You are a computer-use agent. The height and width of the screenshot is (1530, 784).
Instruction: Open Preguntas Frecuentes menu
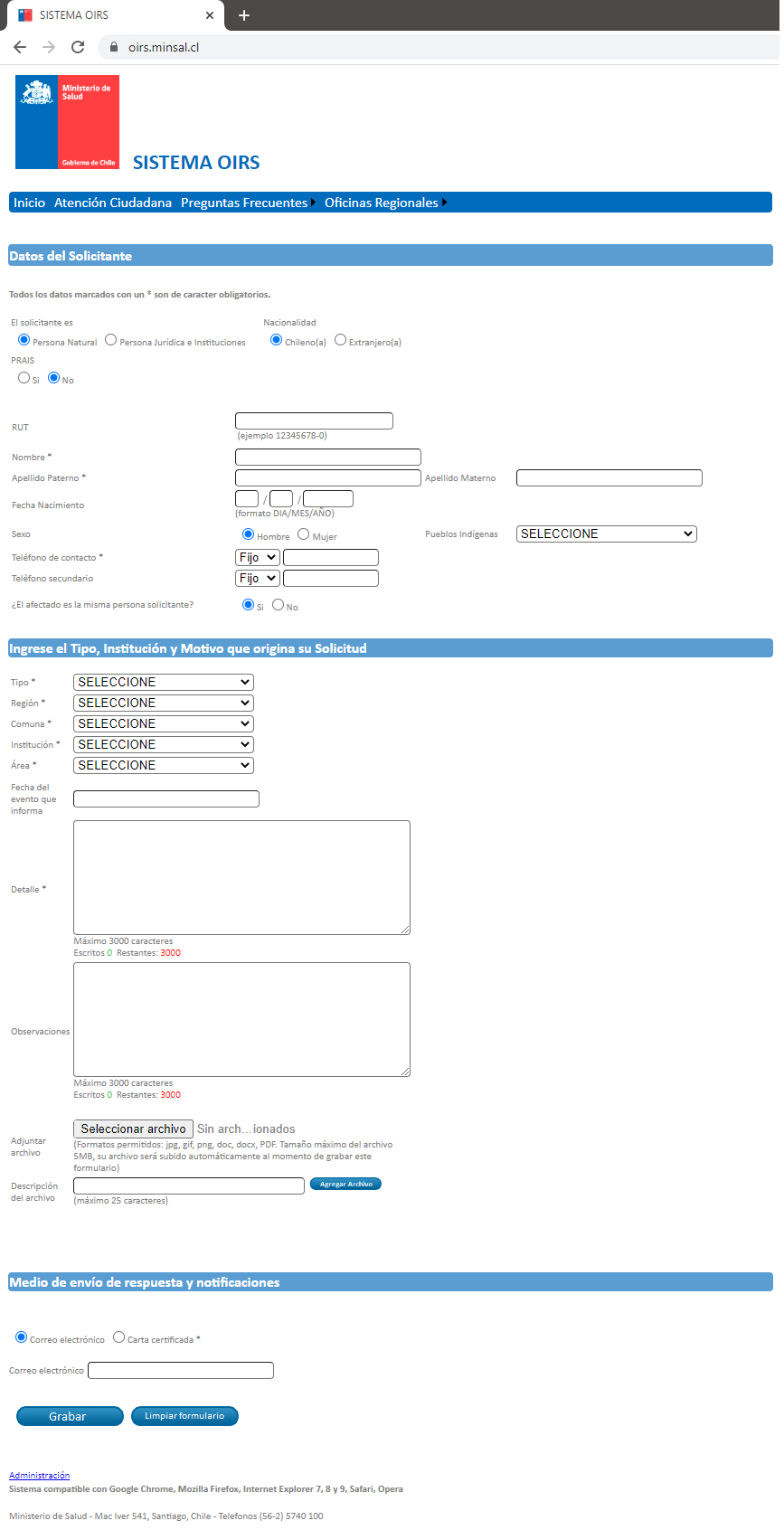coord(244,203)
